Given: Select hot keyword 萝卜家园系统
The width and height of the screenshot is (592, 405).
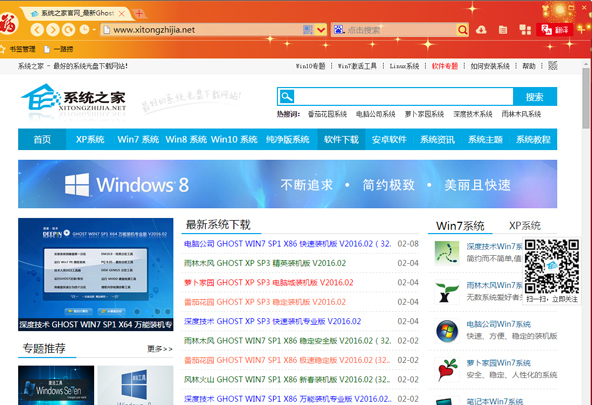Looking at the screenshot, I should [424, 114].
